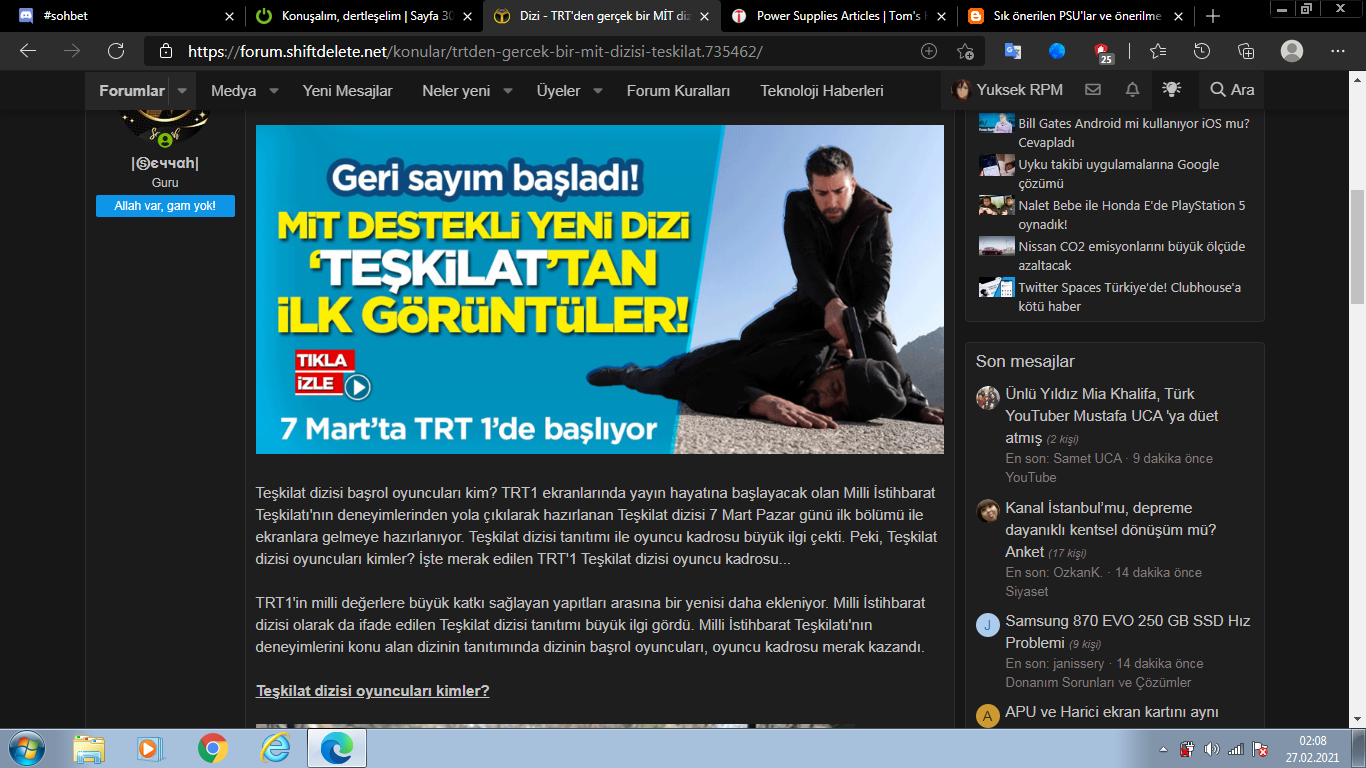Expand the Üyeler dropdown arrow

(x=598, y=91)
